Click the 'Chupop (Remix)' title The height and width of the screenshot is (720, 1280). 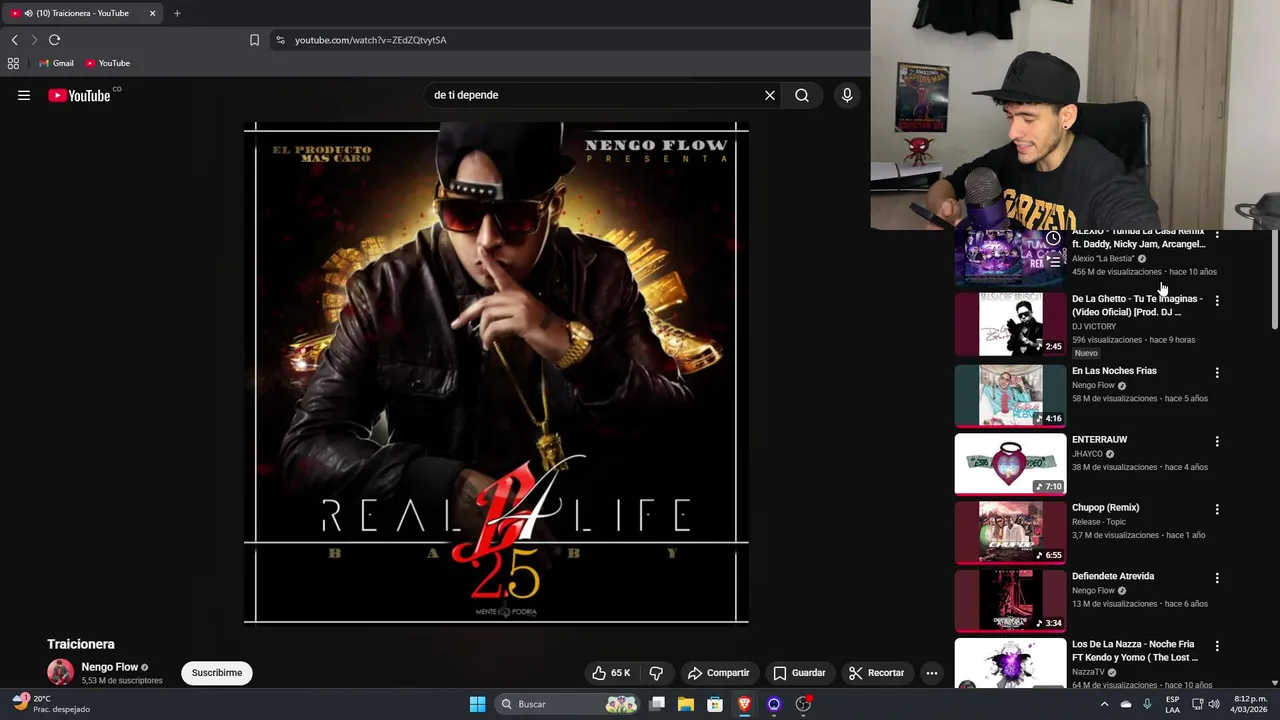pyautogui.click(x=1105, y=508)
